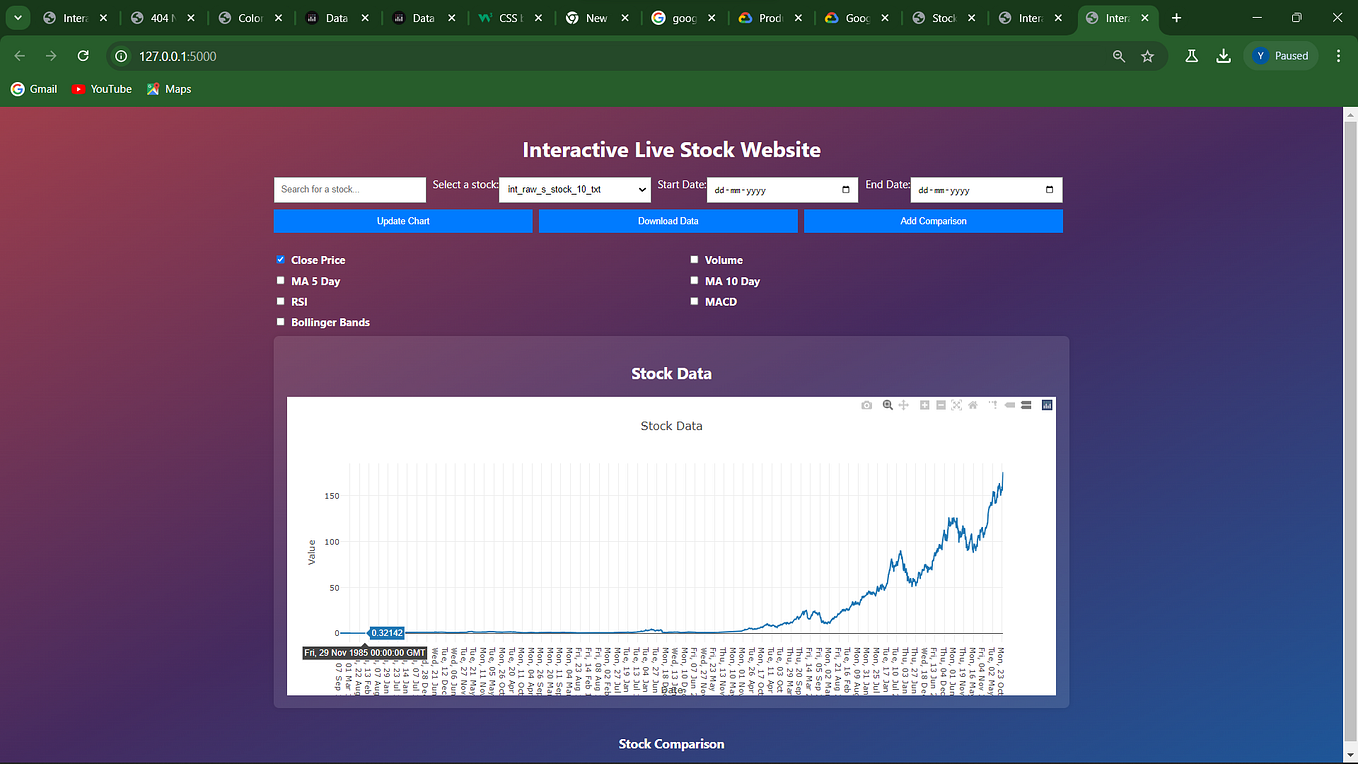Switch to the CSS browser tab
This screenshot has width=1358, height=764.
point(508,17)
